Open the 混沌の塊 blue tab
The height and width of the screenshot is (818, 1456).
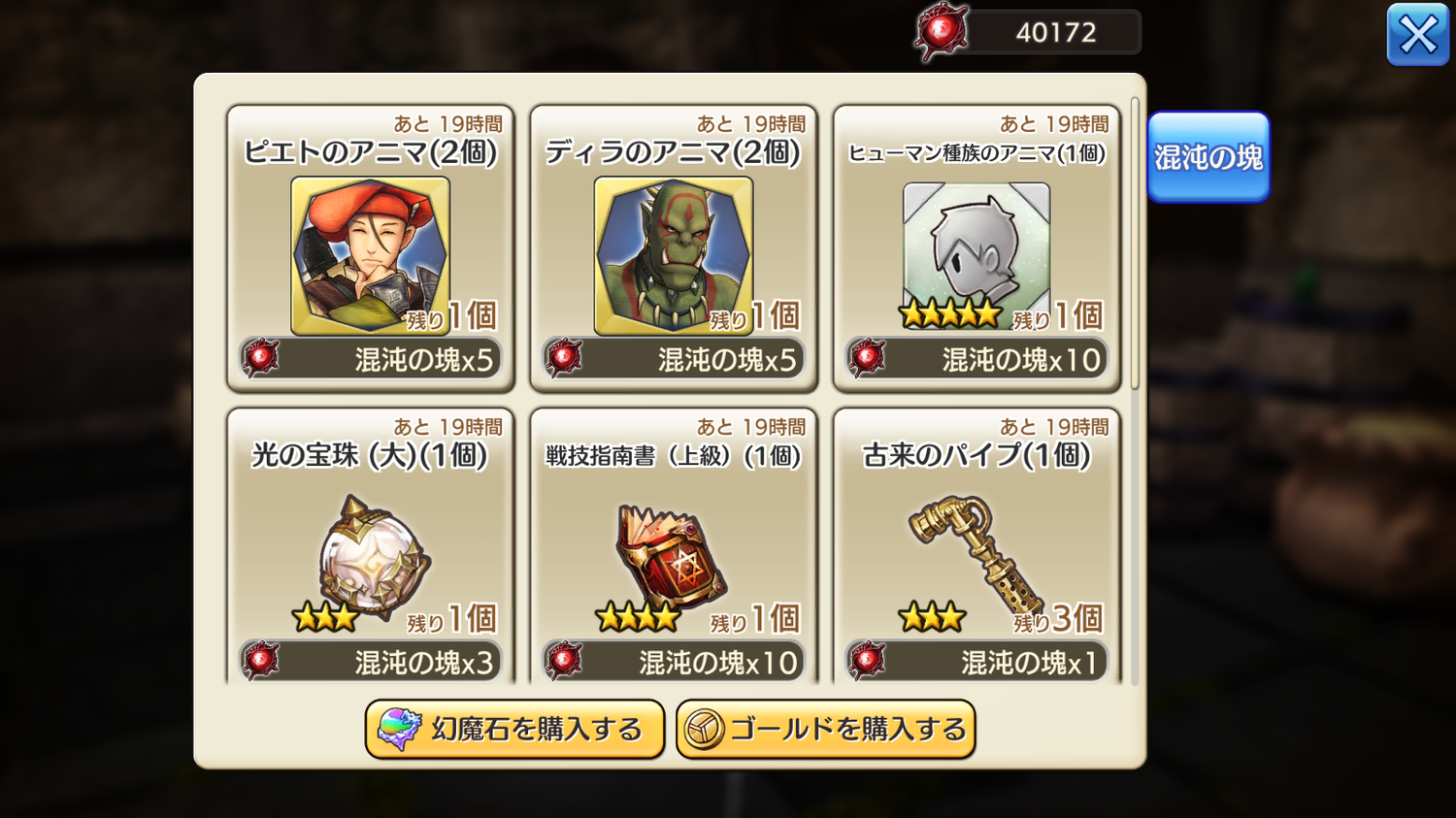pyautogui.click(x=1208, y=157)
